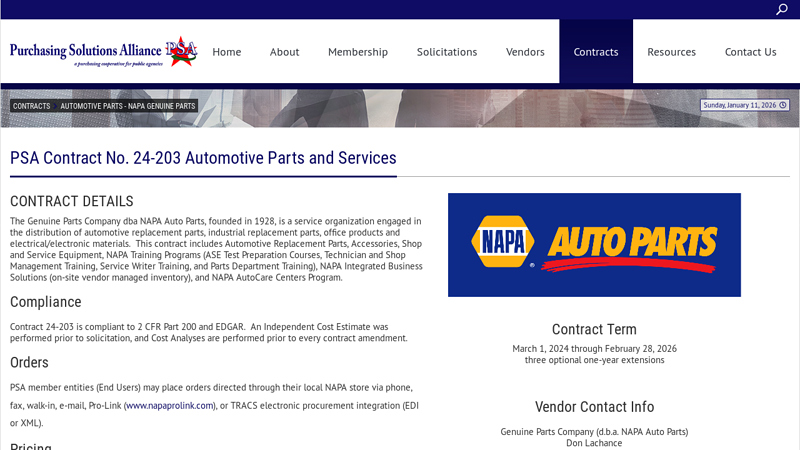
Task: Click "three optional one-year extensions" text
Action: (x=594, y=360)
